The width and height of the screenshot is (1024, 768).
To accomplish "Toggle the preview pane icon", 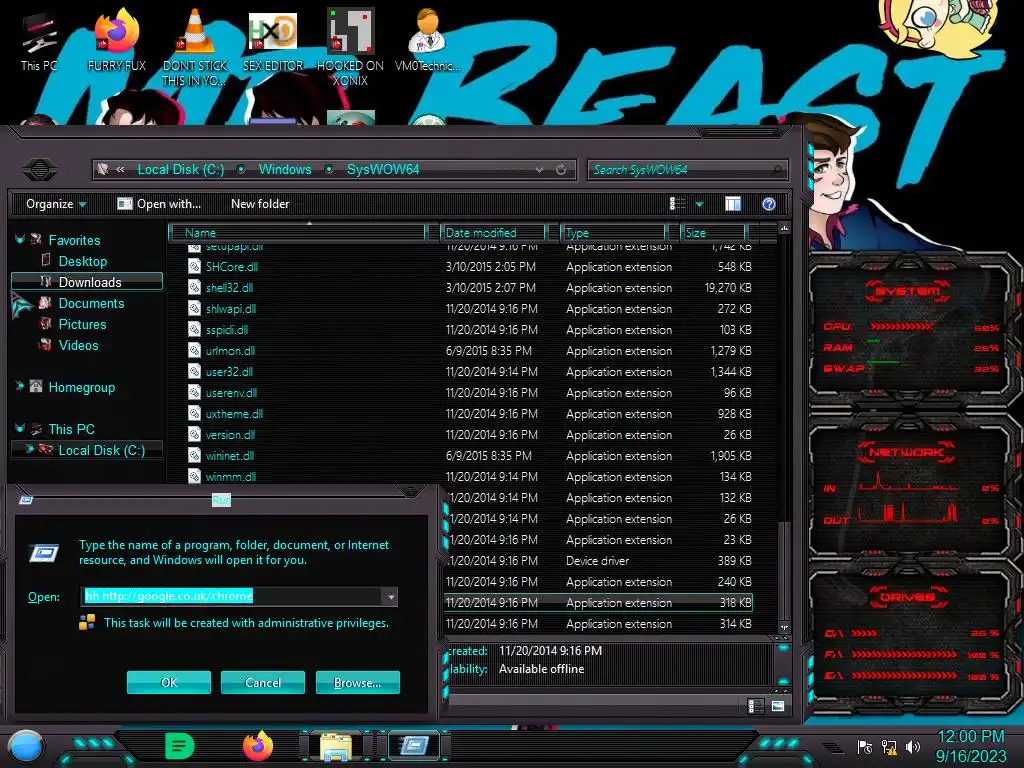I will point(733,204).
